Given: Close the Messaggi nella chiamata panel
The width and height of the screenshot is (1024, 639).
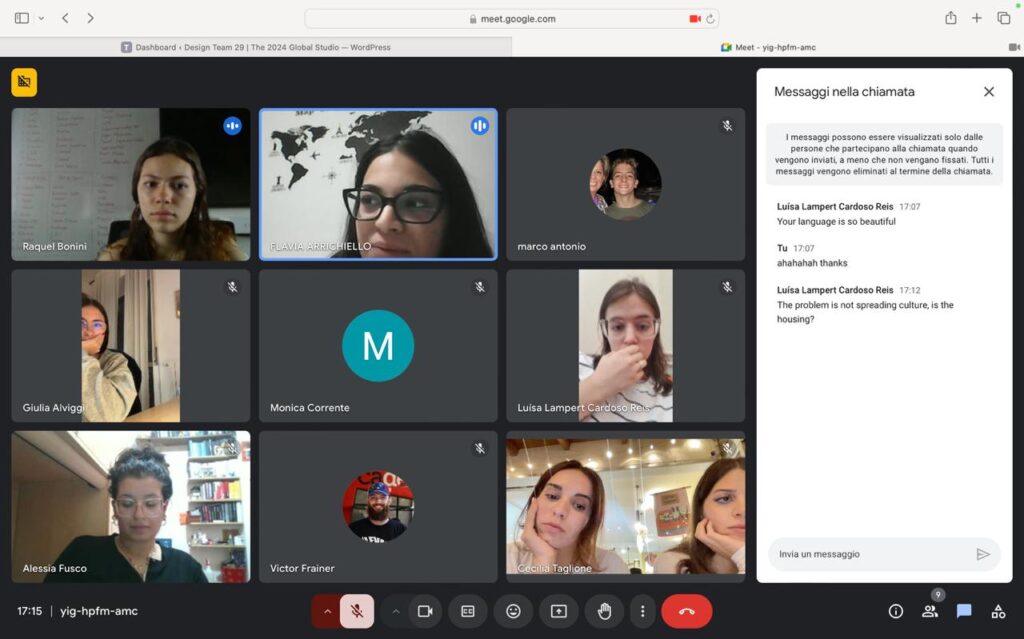Looking at the screenshot, I should click(989, 92).
